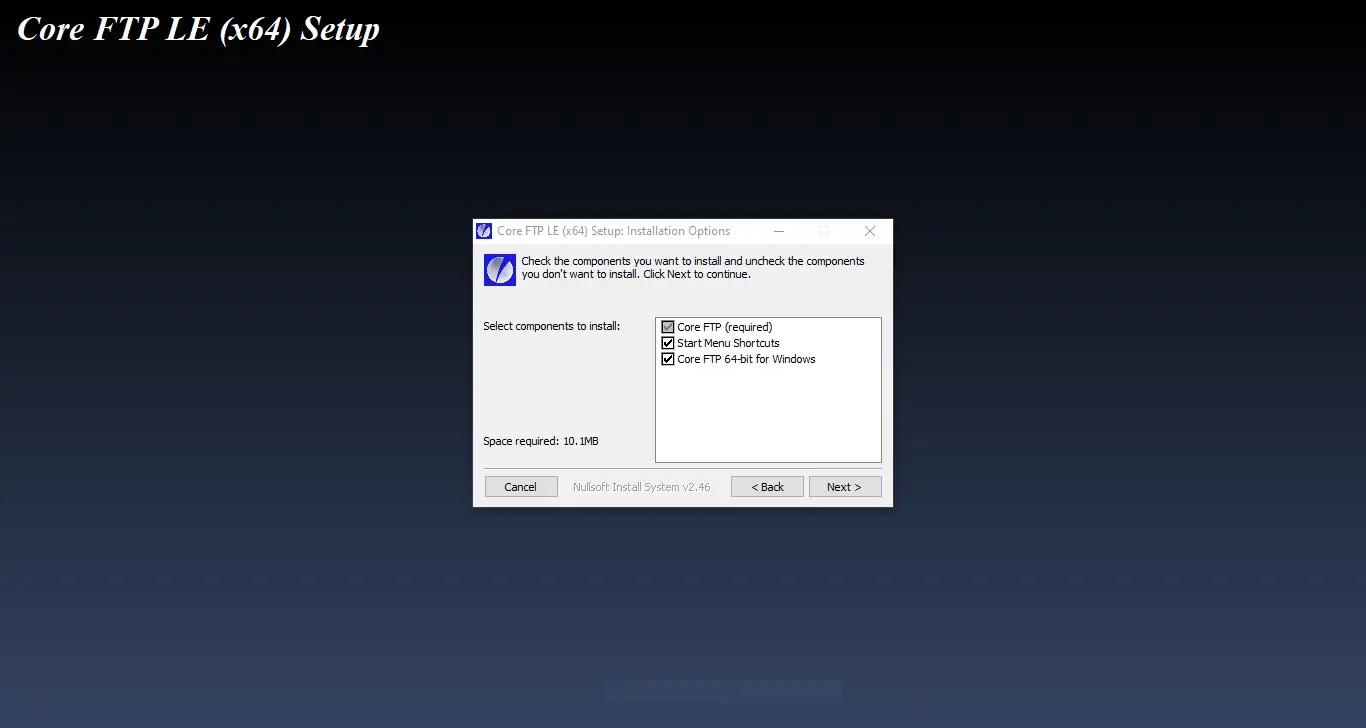The image size is (1366, 728).
Task: Click the Space required: 10.1MB label
Action: click(x=541, y=441)
